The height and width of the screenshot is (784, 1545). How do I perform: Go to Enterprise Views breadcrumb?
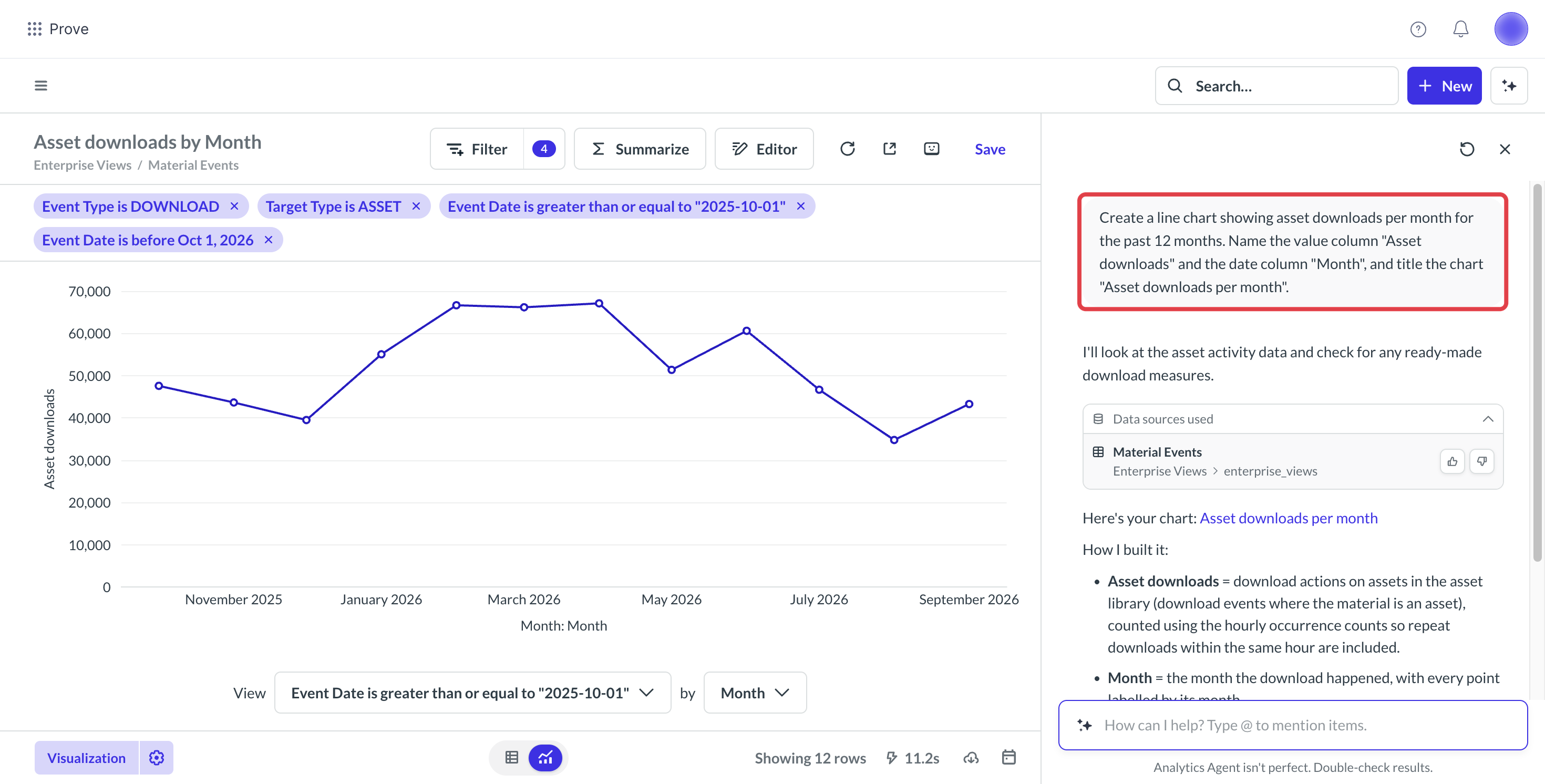(82, 165)
